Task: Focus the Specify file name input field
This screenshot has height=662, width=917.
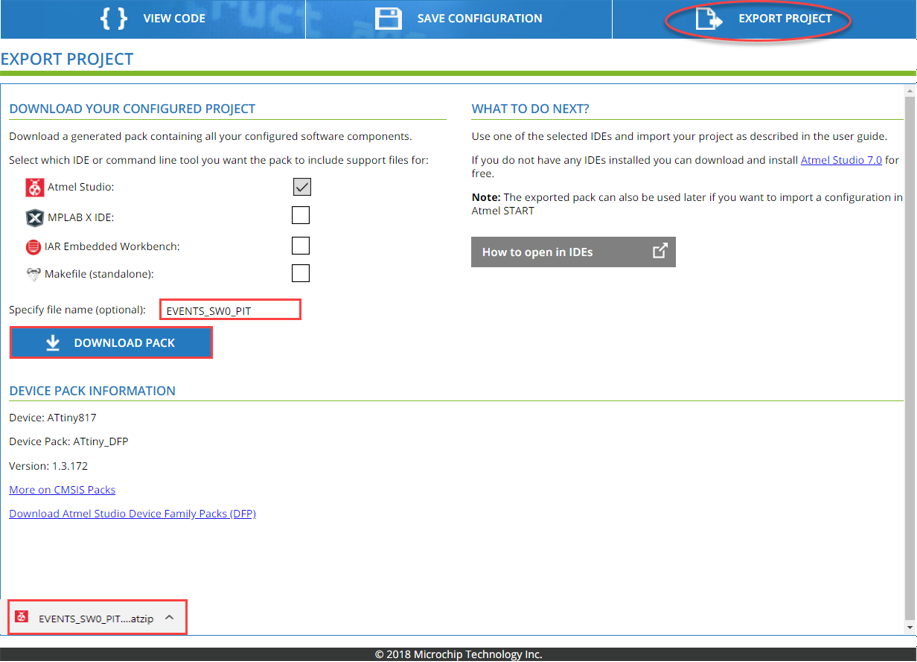Action: click(230, 310)
